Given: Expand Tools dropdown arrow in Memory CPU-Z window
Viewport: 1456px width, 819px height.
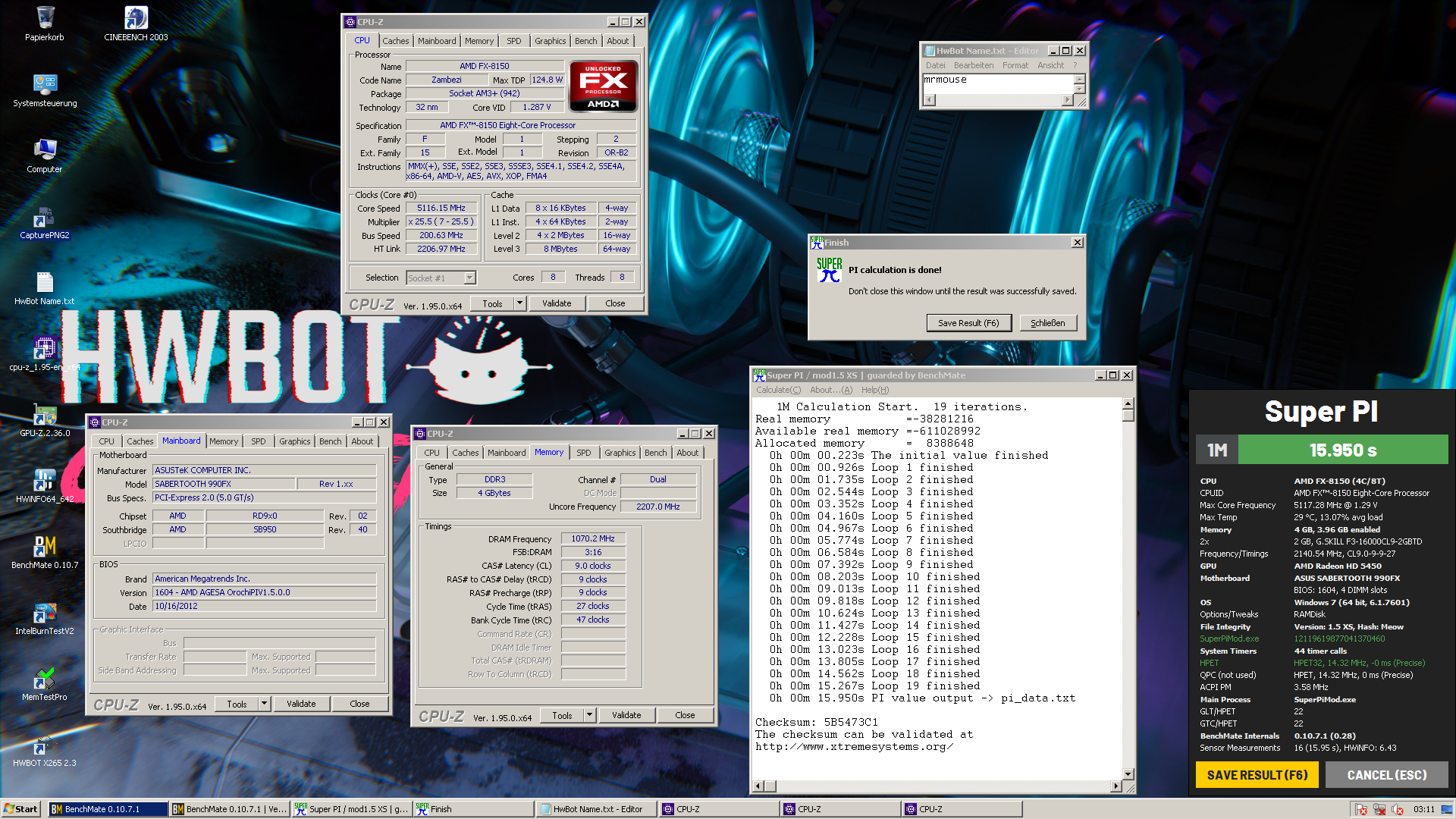Looking at the screenshot, I should click(x=590, y=715).
